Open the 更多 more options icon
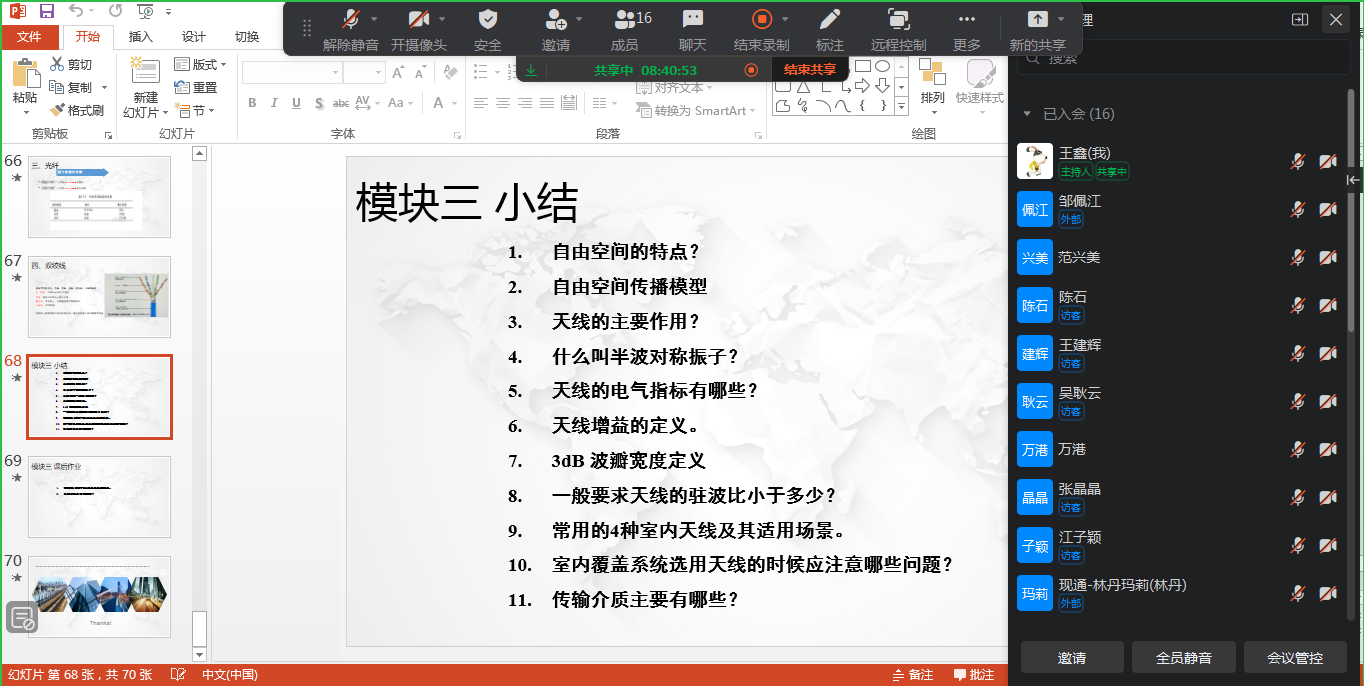 pyautogui.click(x=967, y=19)
